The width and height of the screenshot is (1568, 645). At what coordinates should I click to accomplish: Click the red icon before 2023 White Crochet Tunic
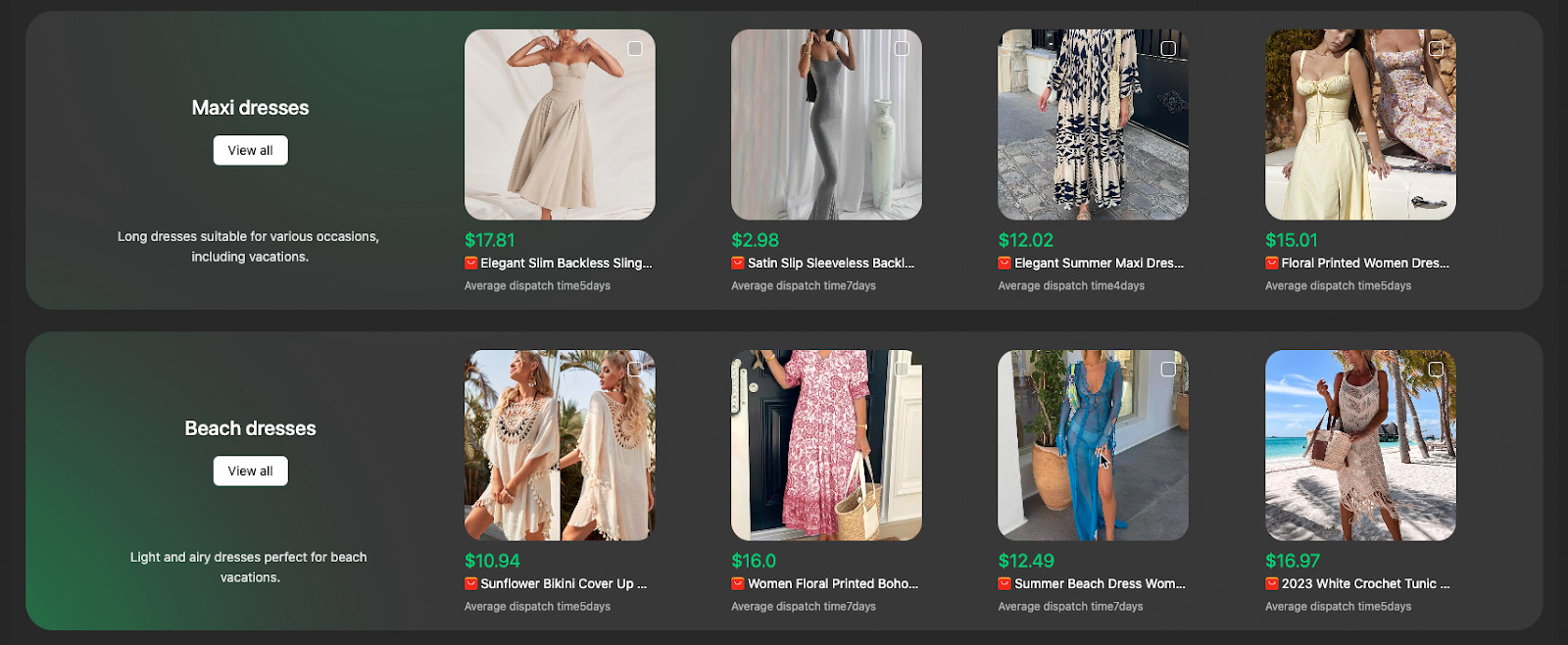[x=1272, y=583]
